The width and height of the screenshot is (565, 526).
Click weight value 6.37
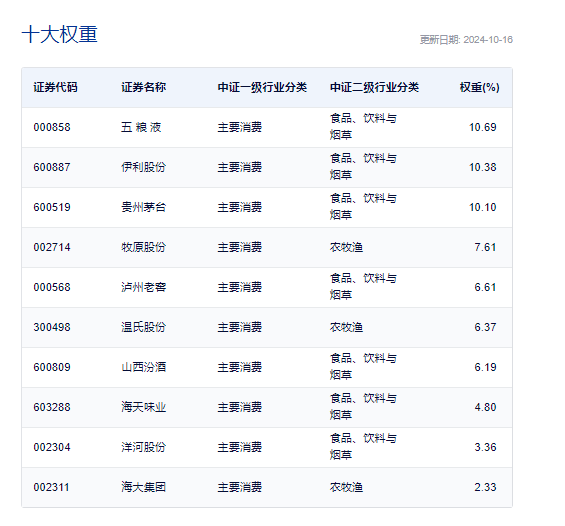click(x=485, y=327)
